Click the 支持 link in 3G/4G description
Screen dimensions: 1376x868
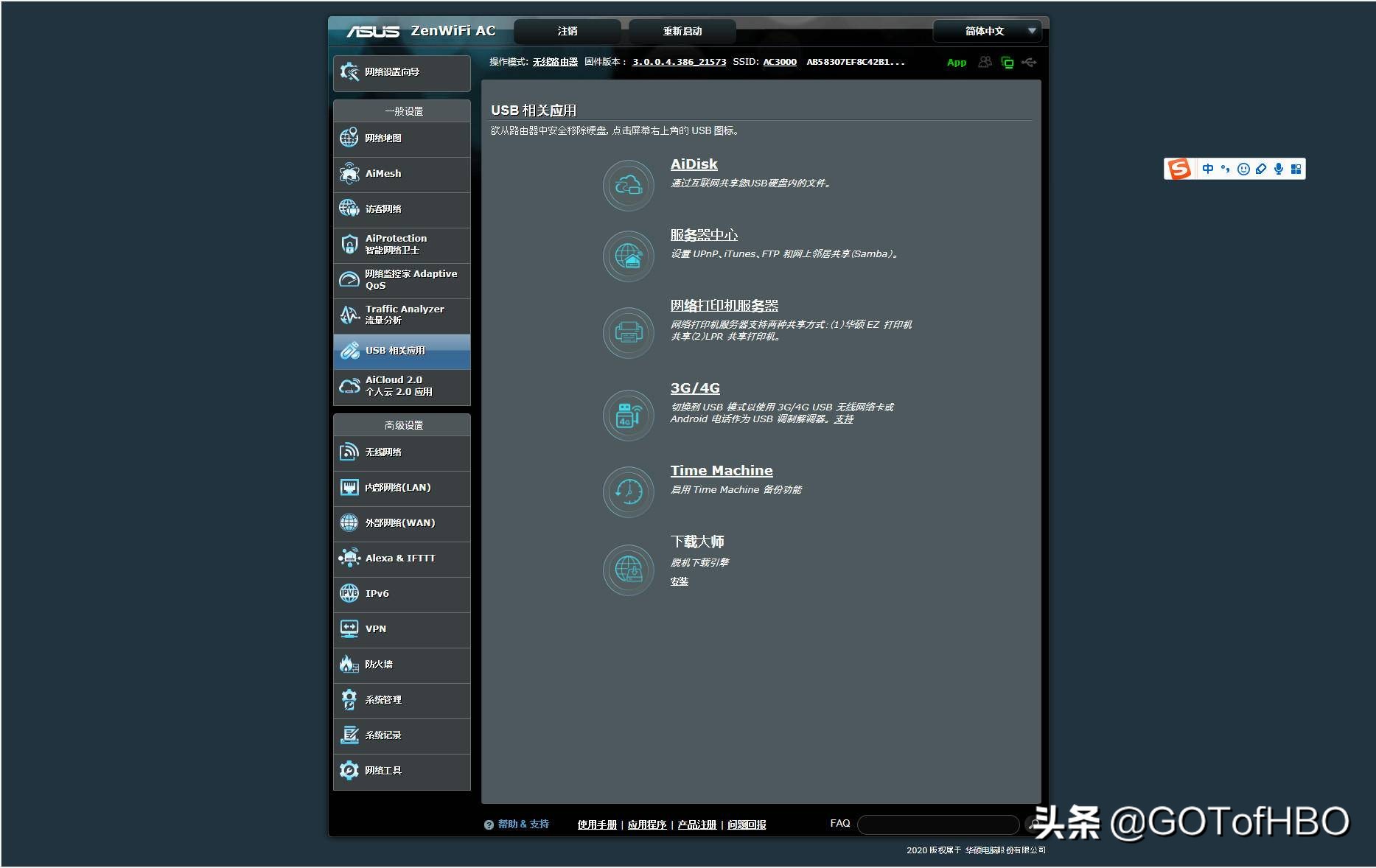click(x=844, y=419)
